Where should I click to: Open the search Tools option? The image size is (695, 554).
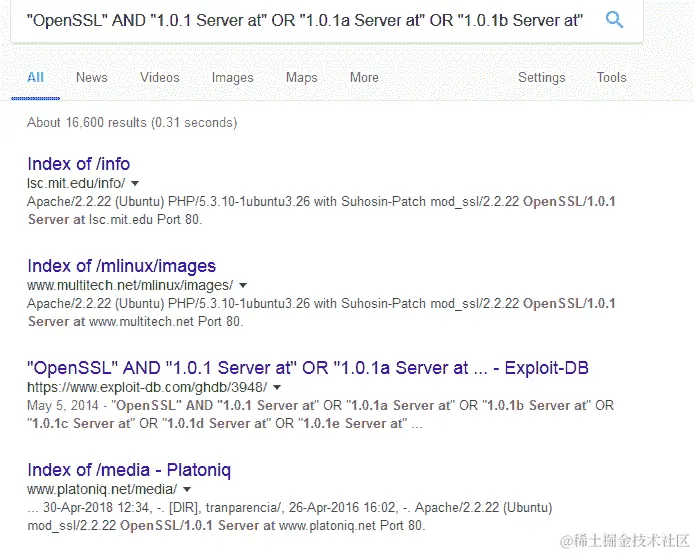(x=611, y=78)
